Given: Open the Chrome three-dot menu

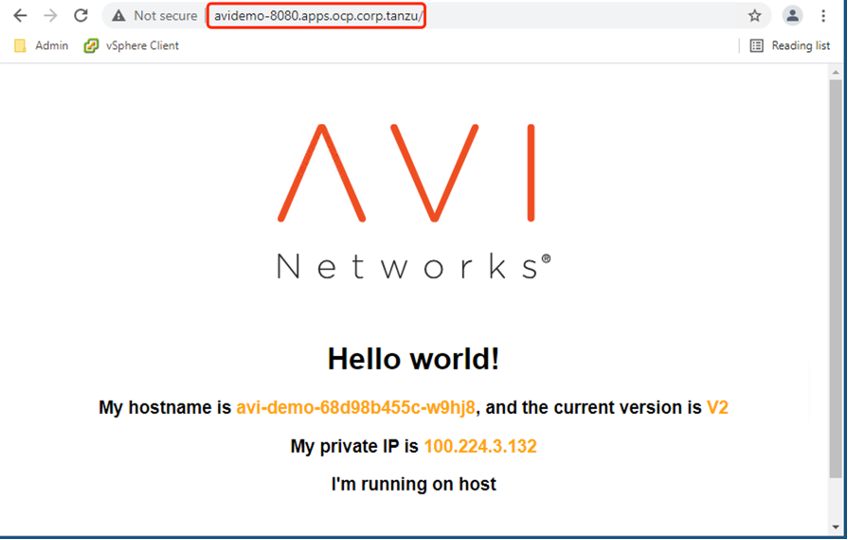Looking at the screenshot, I should click(823, 16).
